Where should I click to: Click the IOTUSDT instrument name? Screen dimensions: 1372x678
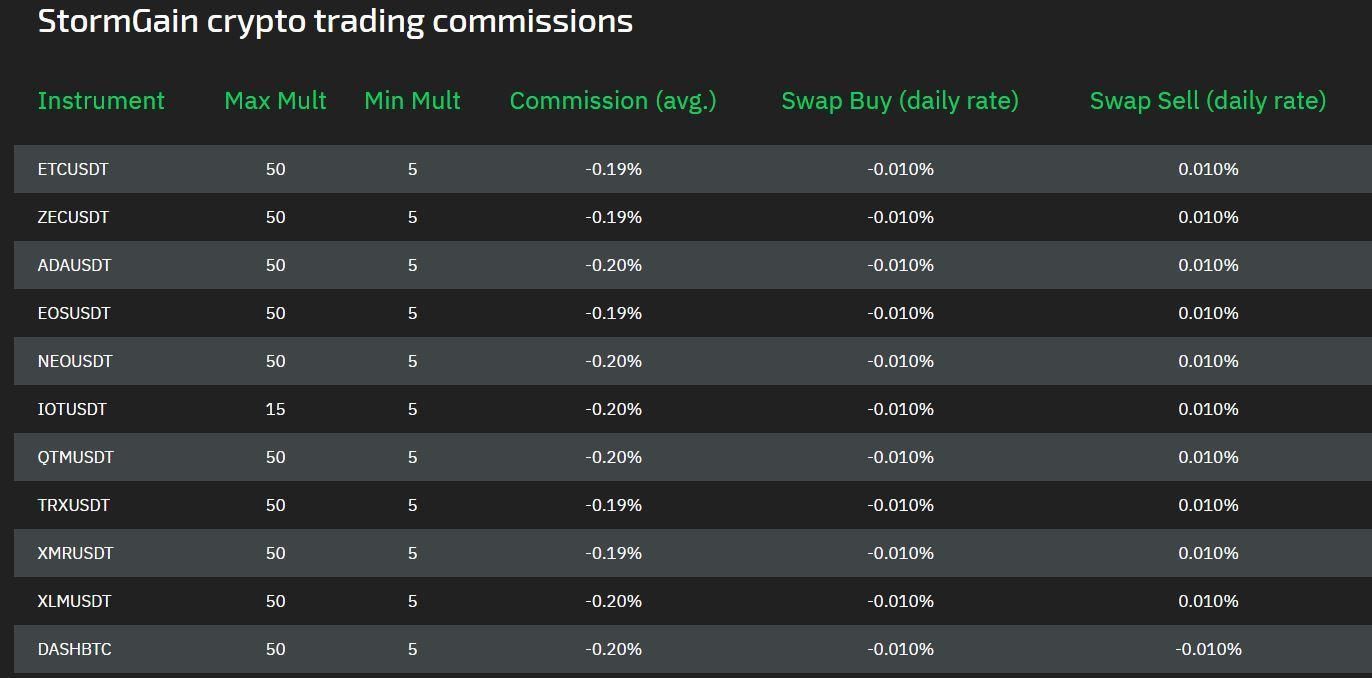(72, 410)
